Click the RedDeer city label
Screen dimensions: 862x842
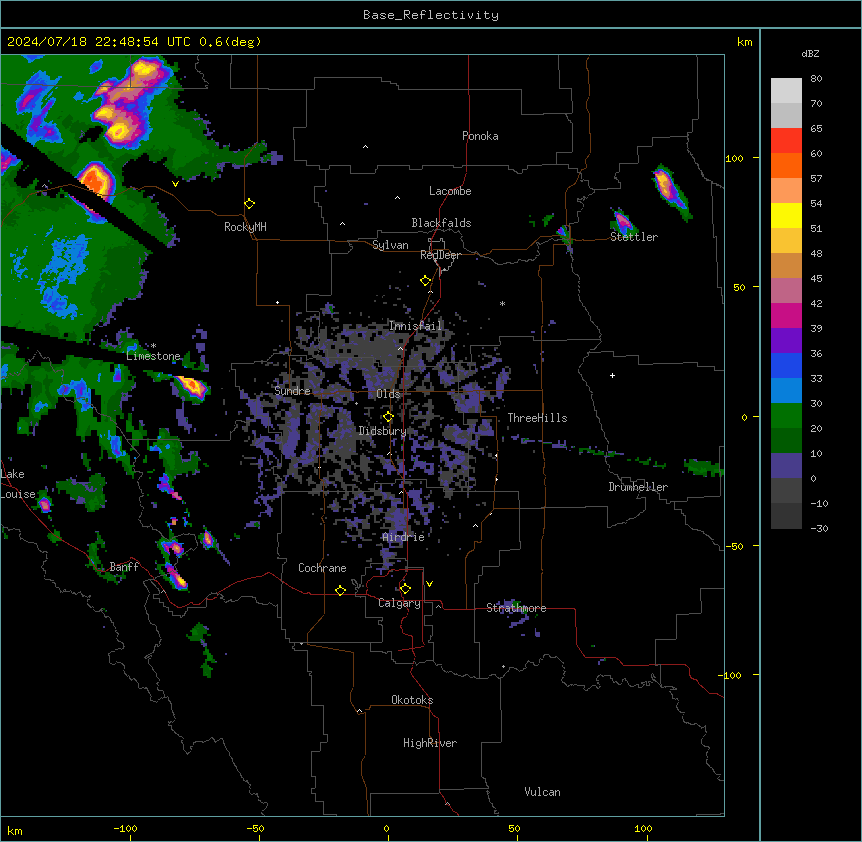click(x=440, y=255)
